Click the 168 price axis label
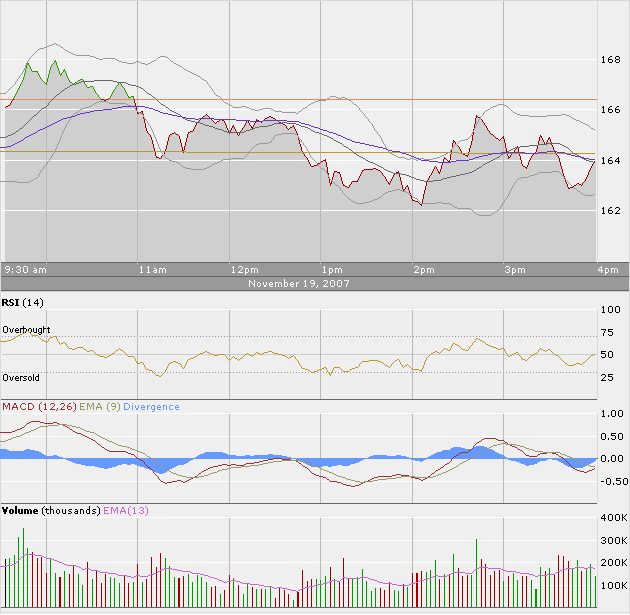The image size is (630, 615). [610, 60]
